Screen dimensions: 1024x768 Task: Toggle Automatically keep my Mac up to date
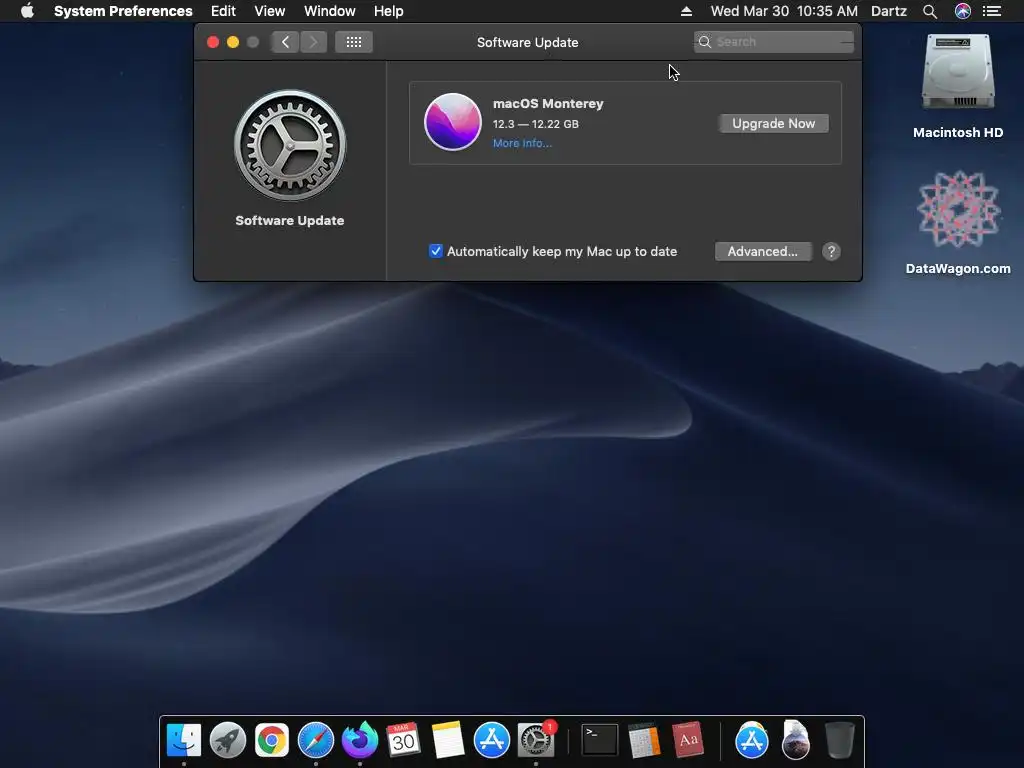(x=436, y=251)
